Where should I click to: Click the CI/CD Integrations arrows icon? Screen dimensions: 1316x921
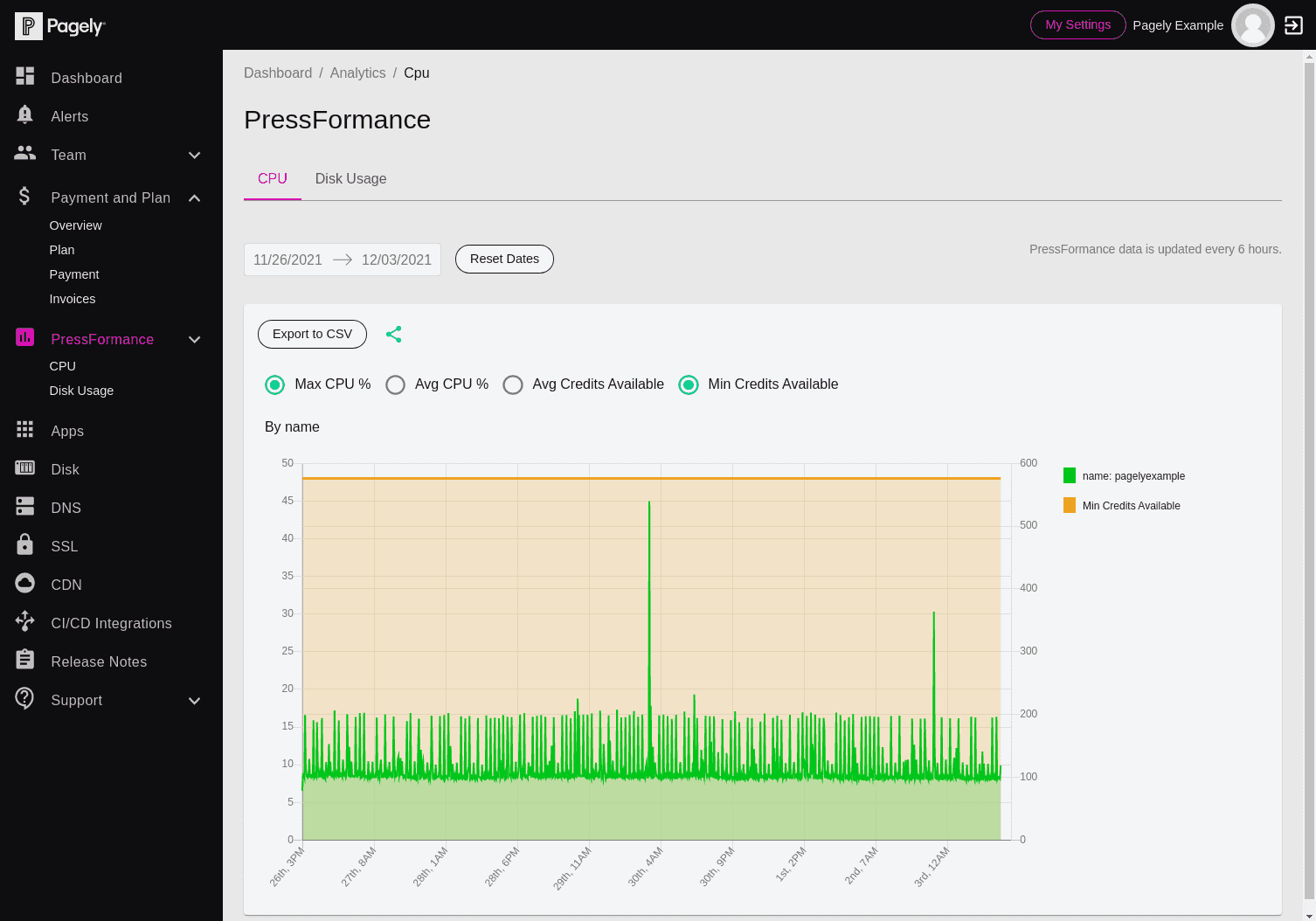(x=25, y=621)
